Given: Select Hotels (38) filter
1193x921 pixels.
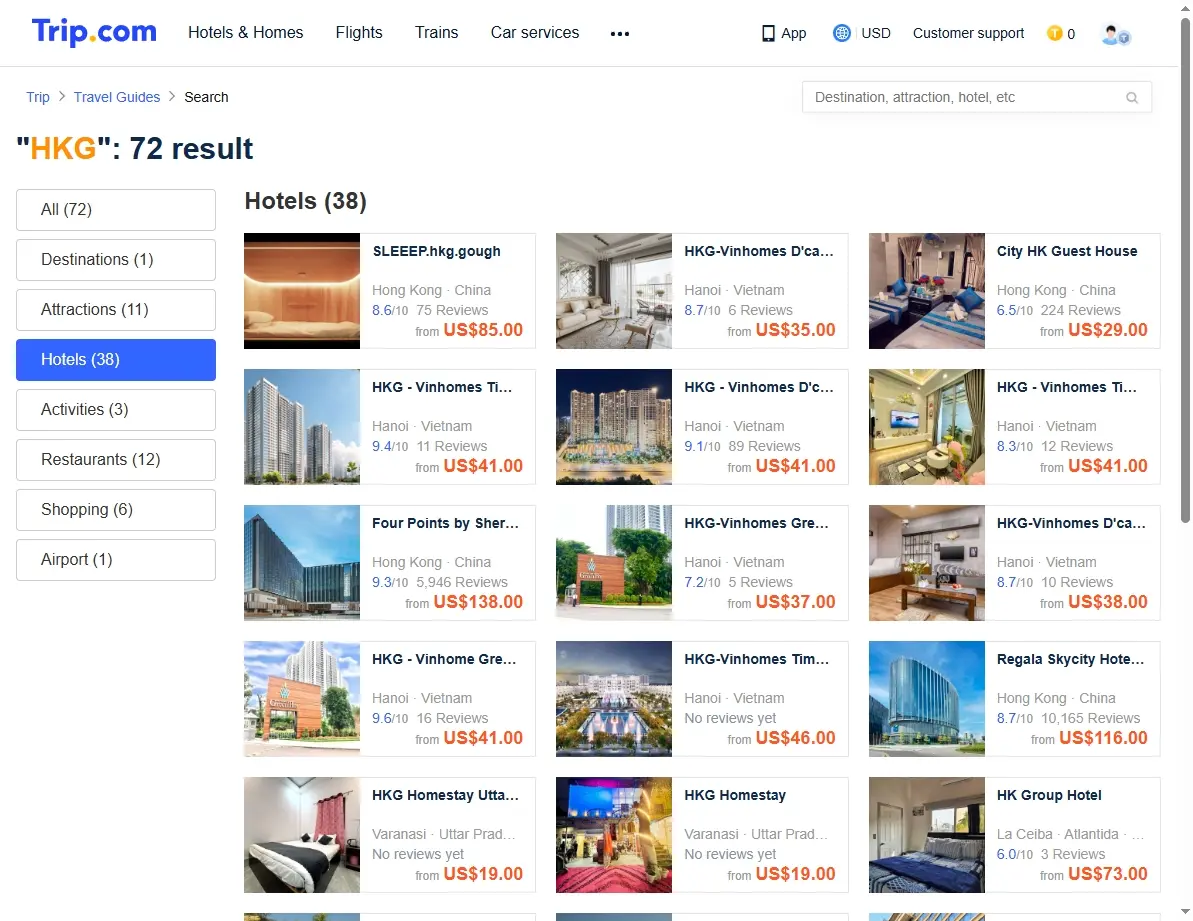Looking at the screenshot, I should point(116,360).
